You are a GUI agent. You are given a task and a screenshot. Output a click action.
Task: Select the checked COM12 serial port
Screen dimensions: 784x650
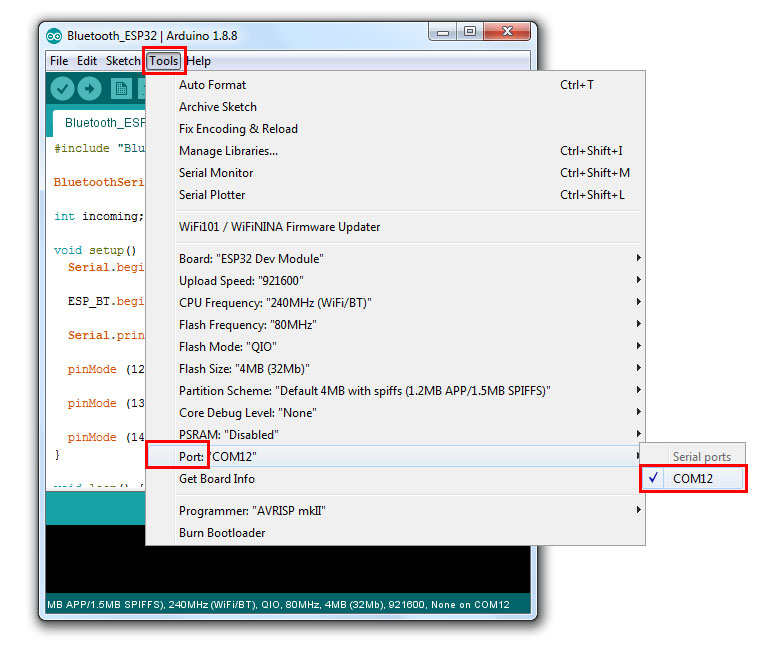coord(693,478)
